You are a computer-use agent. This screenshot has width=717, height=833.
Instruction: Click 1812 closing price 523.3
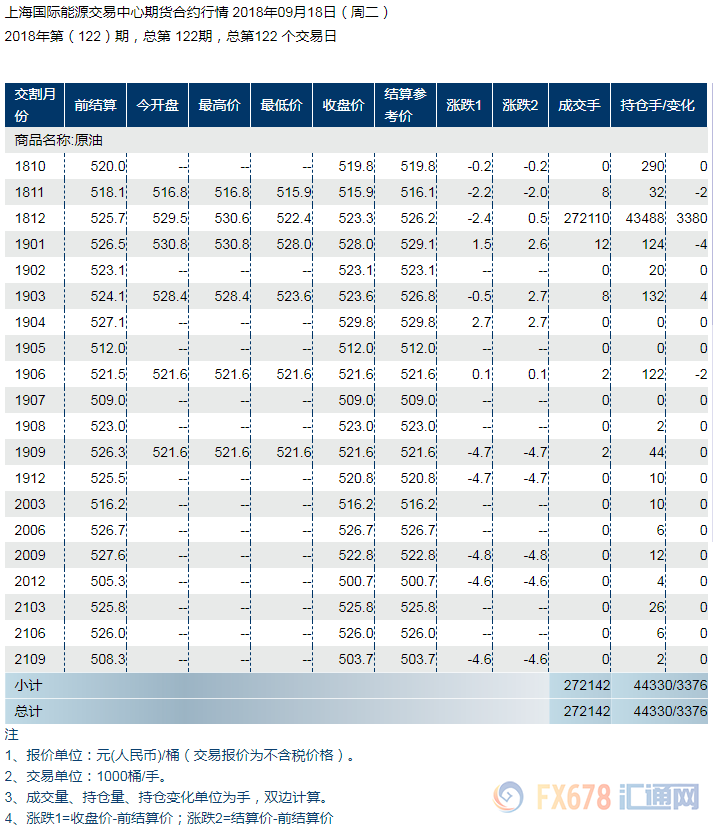(x=356, y=218)
